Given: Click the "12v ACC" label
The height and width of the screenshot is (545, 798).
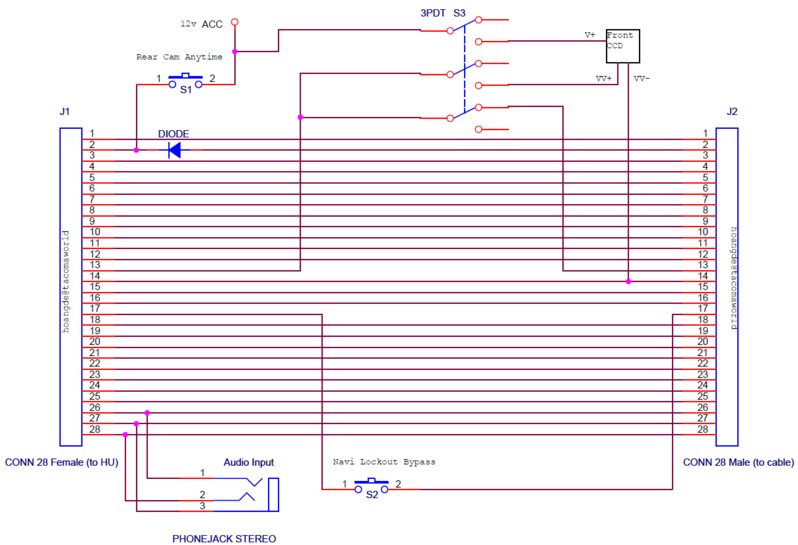Looking at the screenshot, I should [202, 24].
